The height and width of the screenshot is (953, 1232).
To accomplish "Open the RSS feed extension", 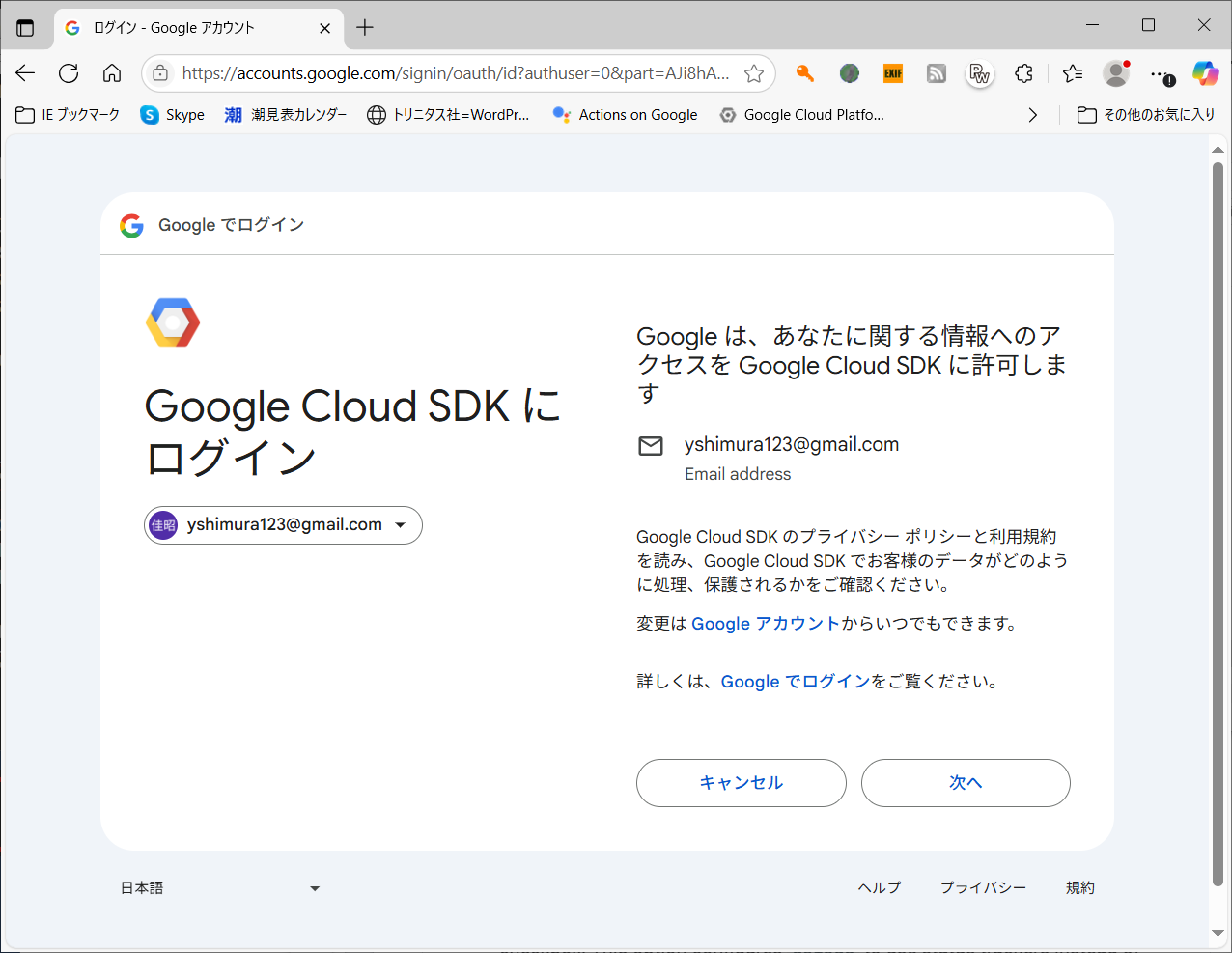I will tap(937, 73).
